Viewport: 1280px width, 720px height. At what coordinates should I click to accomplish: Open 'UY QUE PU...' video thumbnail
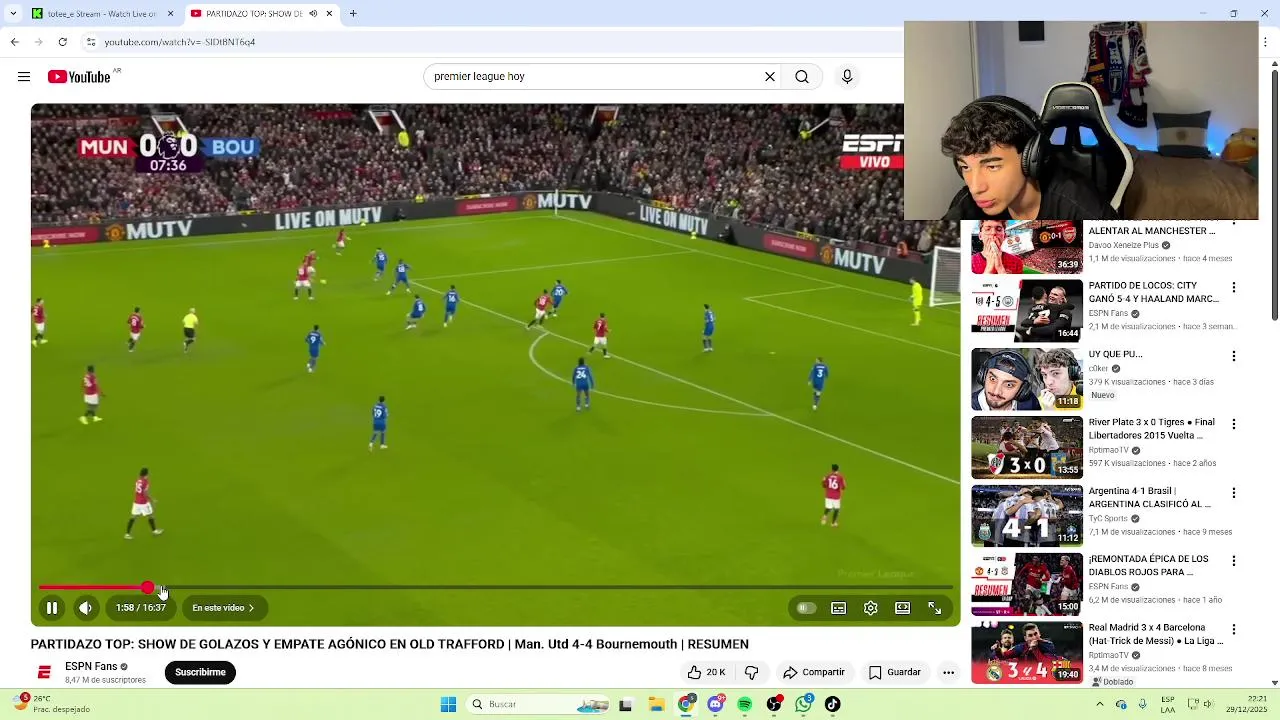tap(1026, 379)
